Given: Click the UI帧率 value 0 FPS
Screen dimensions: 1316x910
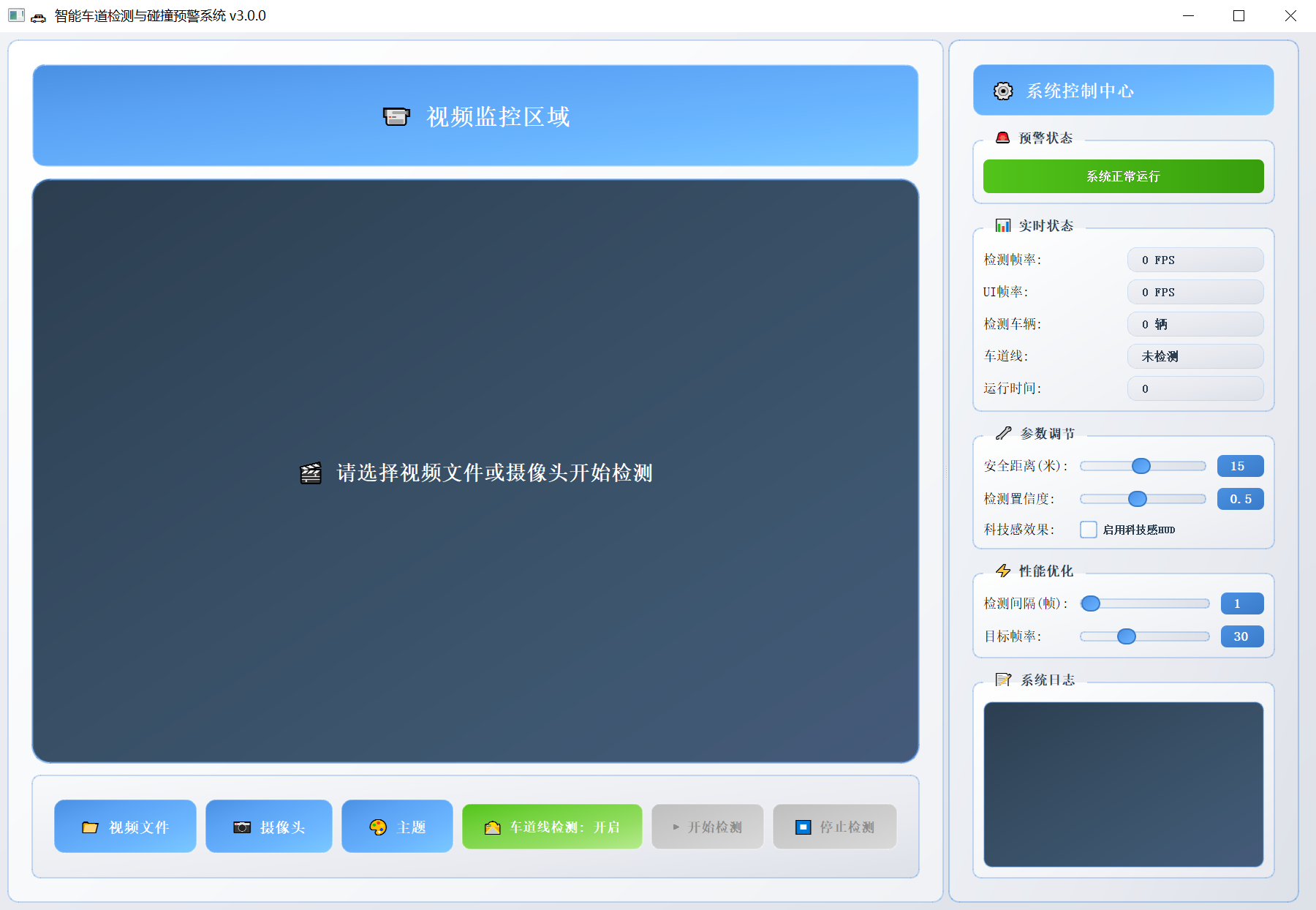Looking at the screenshot, I should click(1195, 292).
